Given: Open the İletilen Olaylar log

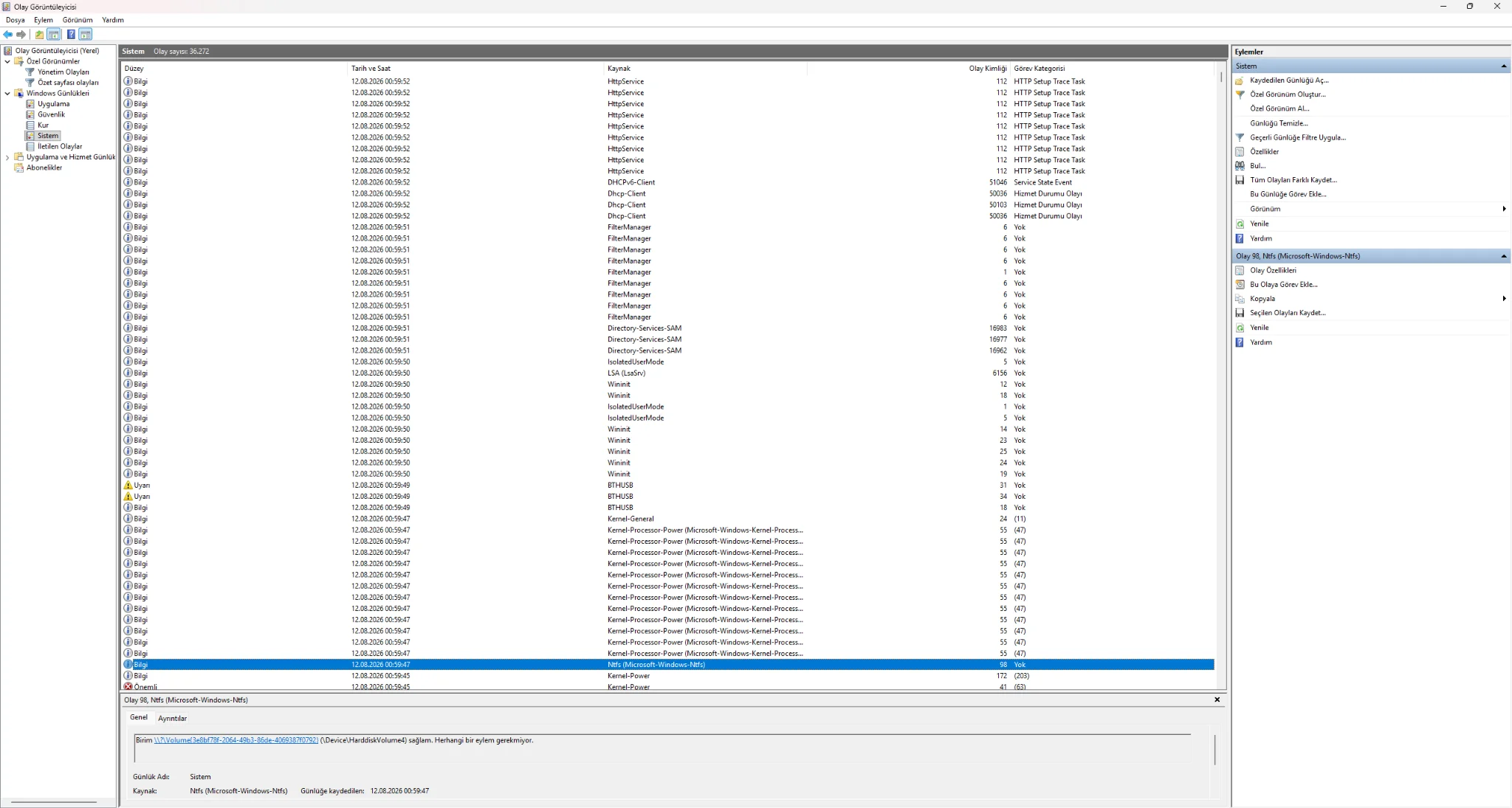Looking at the screenshot, I should pos(60,146).
